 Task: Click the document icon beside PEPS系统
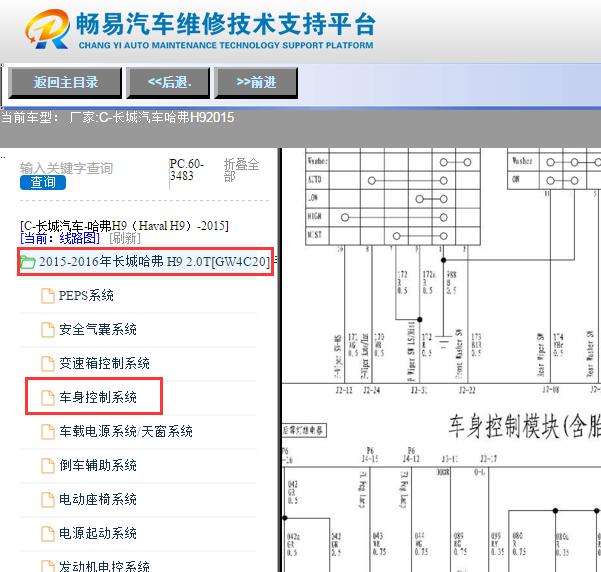[48, 296]
